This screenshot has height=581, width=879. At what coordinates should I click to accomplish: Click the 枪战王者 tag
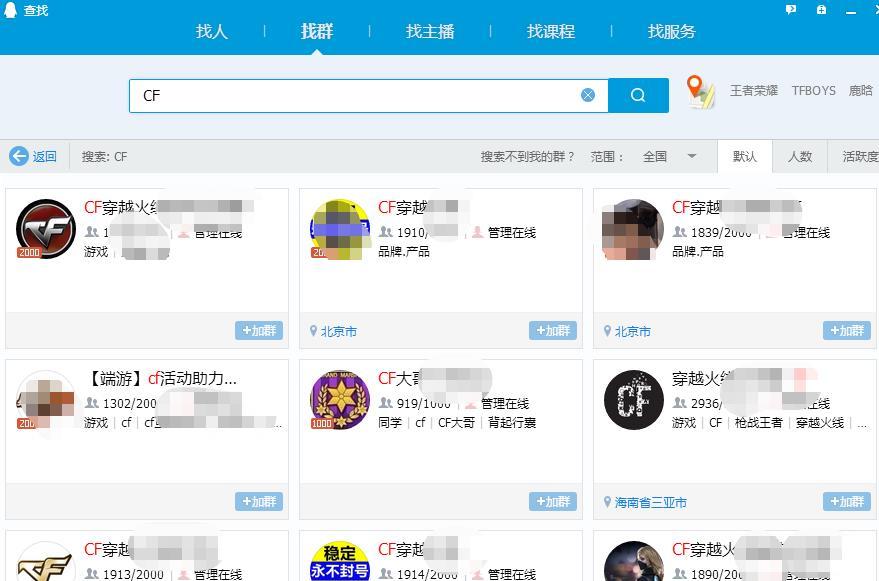pyautogui.click(x=758, y=422)
